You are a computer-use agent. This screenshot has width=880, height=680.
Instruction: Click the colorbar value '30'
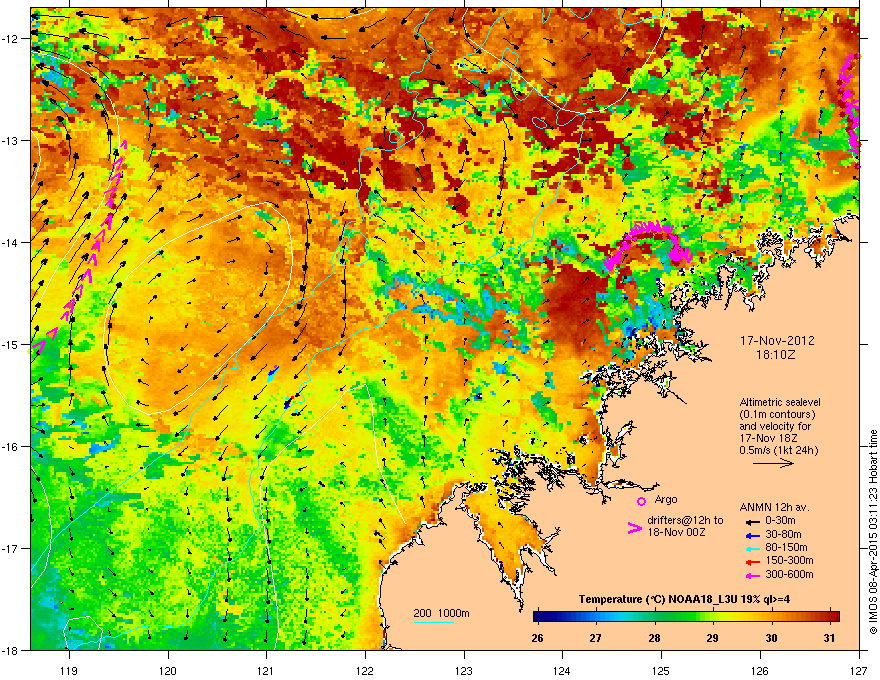tap(771, 638)
